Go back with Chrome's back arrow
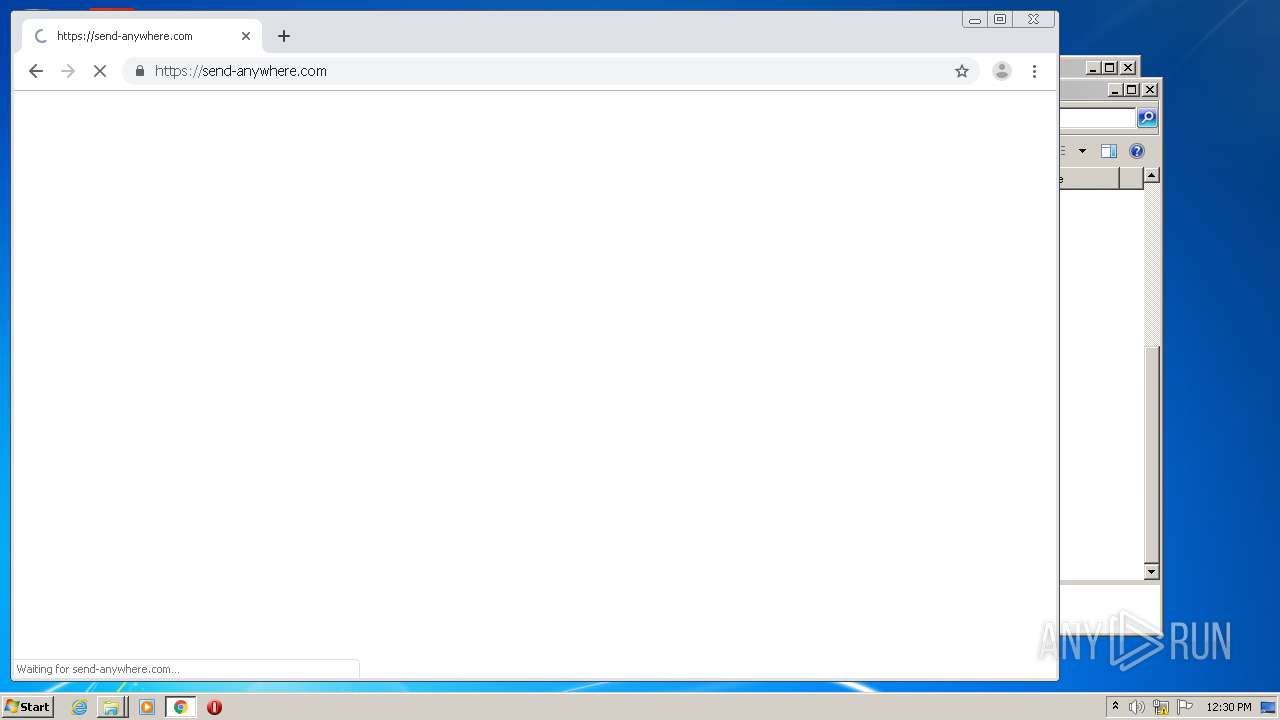Image resolution: width=1280 pixels, height=720 pixels. (36, 71)
